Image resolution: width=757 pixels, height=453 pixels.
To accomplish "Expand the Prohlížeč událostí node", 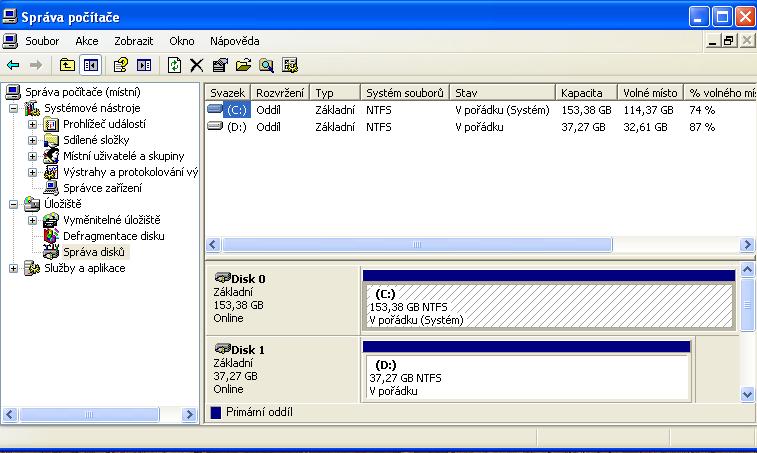I will 32,124.
